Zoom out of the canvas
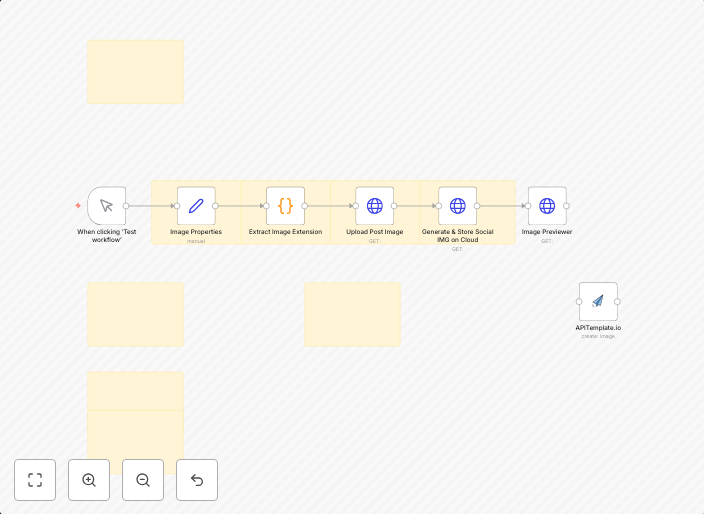The width and height of the screenshot is (704, 514). pos(143,480)
